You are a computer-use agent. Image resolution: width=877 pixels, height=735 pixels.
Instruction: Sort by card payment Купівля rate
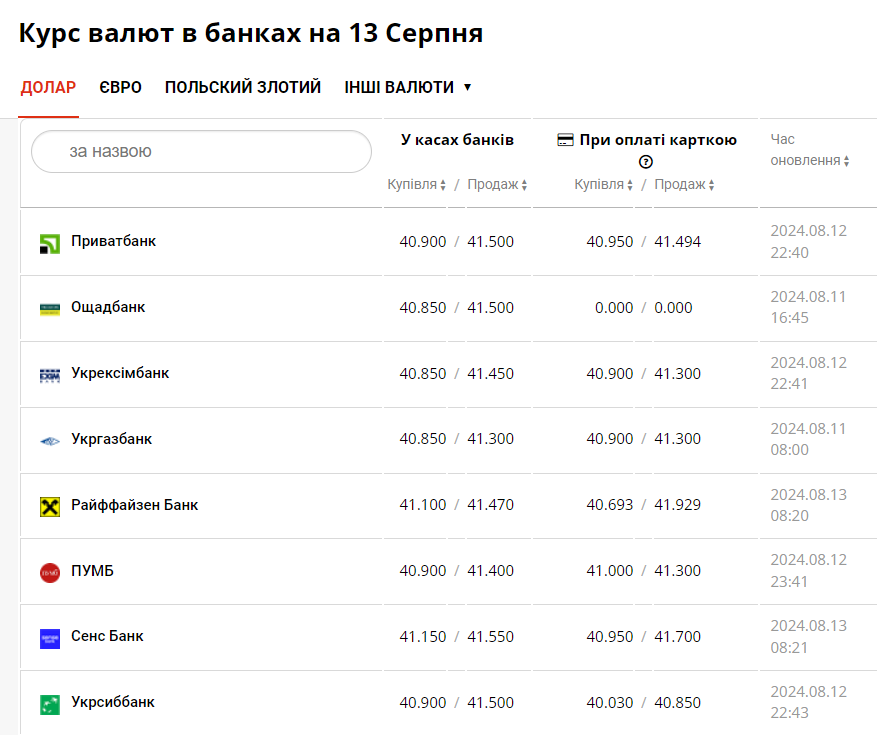tap(604, 185)
